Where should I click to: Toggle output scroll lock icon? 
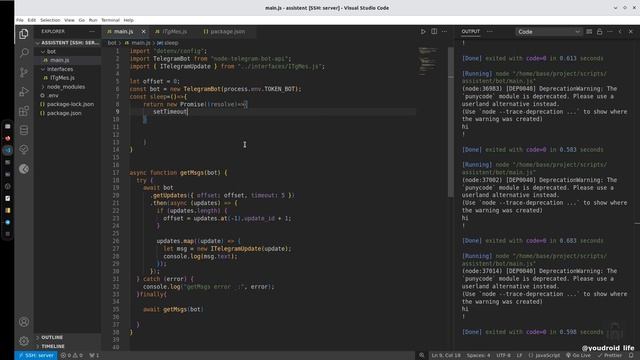[600, 31]
